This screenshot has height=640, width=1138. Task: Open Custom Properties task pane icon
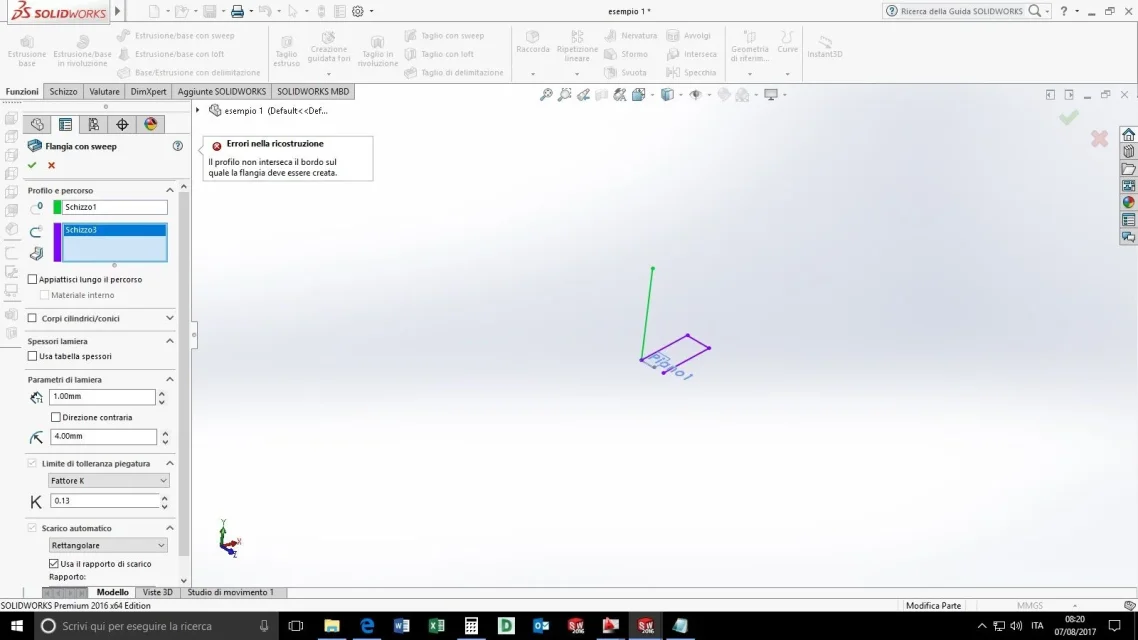point(1128,220)
